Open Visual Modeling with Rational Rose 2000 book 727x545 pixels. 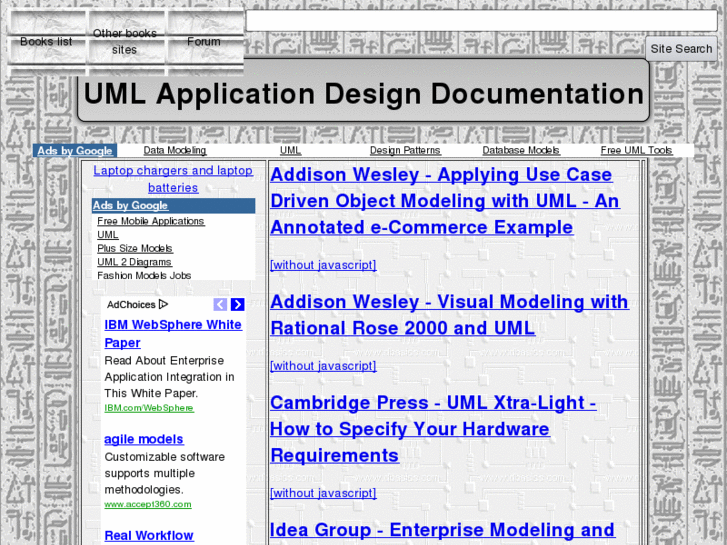450,315
